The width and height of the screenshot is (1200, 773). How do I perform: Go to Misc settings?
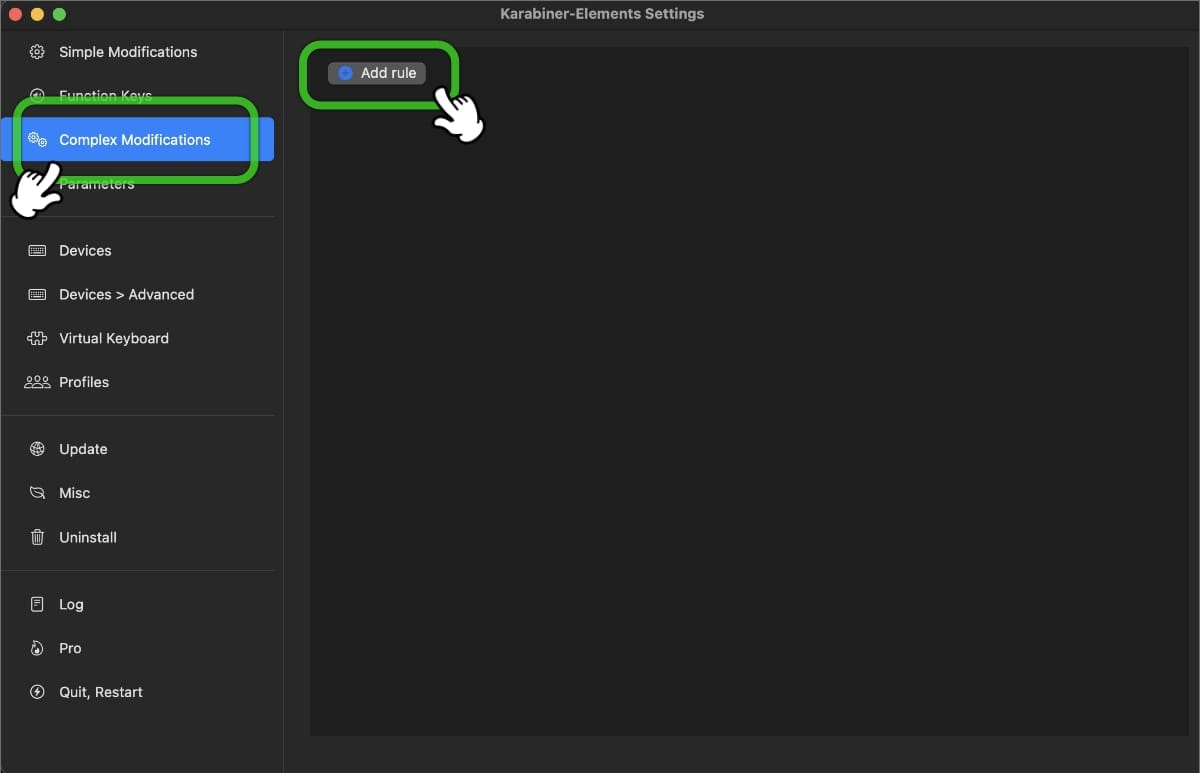click(137, 493)
